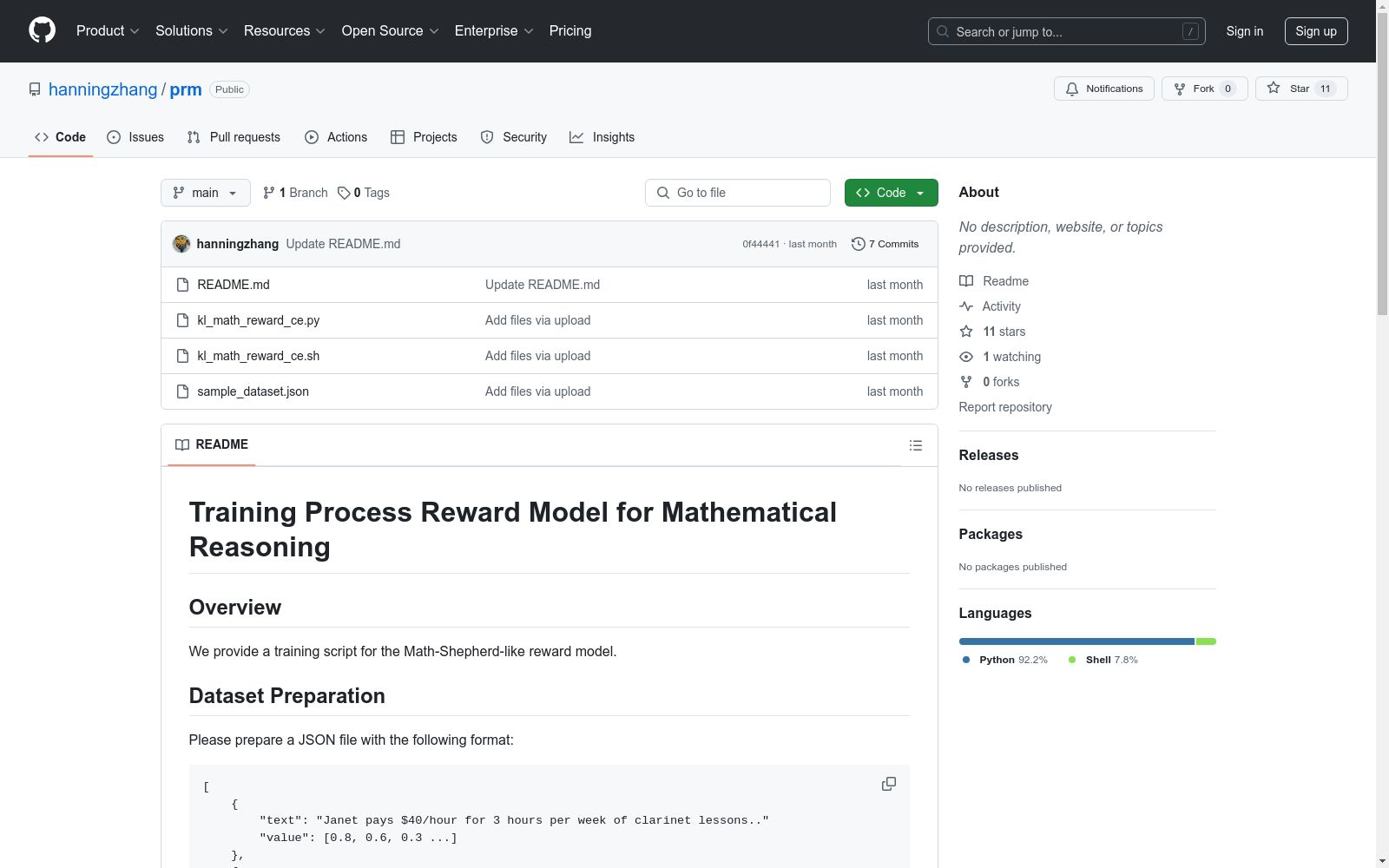This screenshot has width=1389, height=868.
Task: Click the Python language bar segment
Action: [x=1076, y=641]
